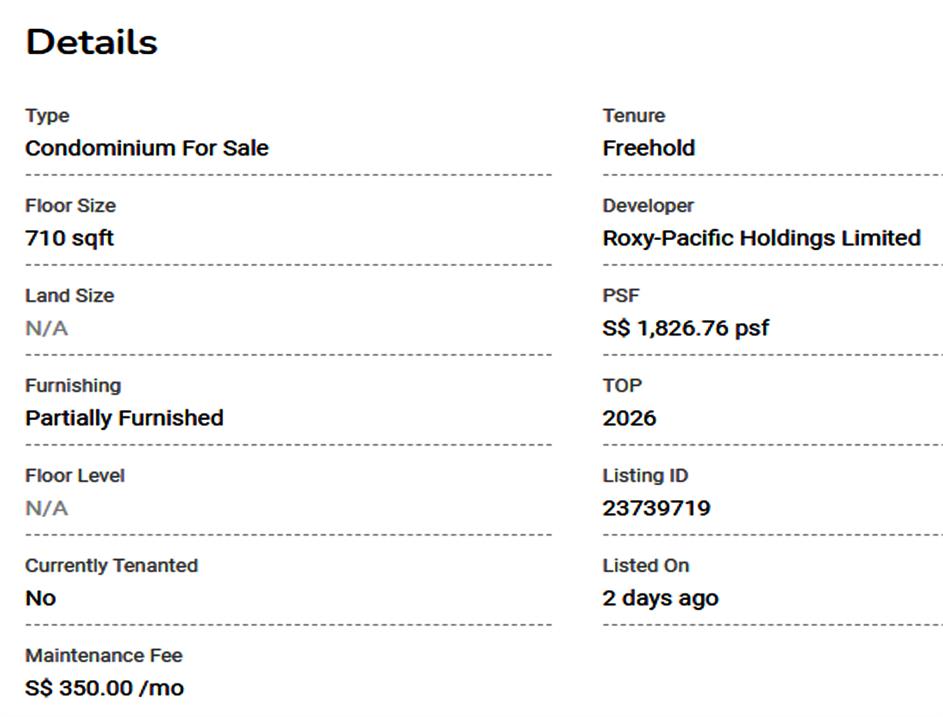Click the listing ID number 23739719
Screen dimensions: 943x717
[x=656, y=508]
